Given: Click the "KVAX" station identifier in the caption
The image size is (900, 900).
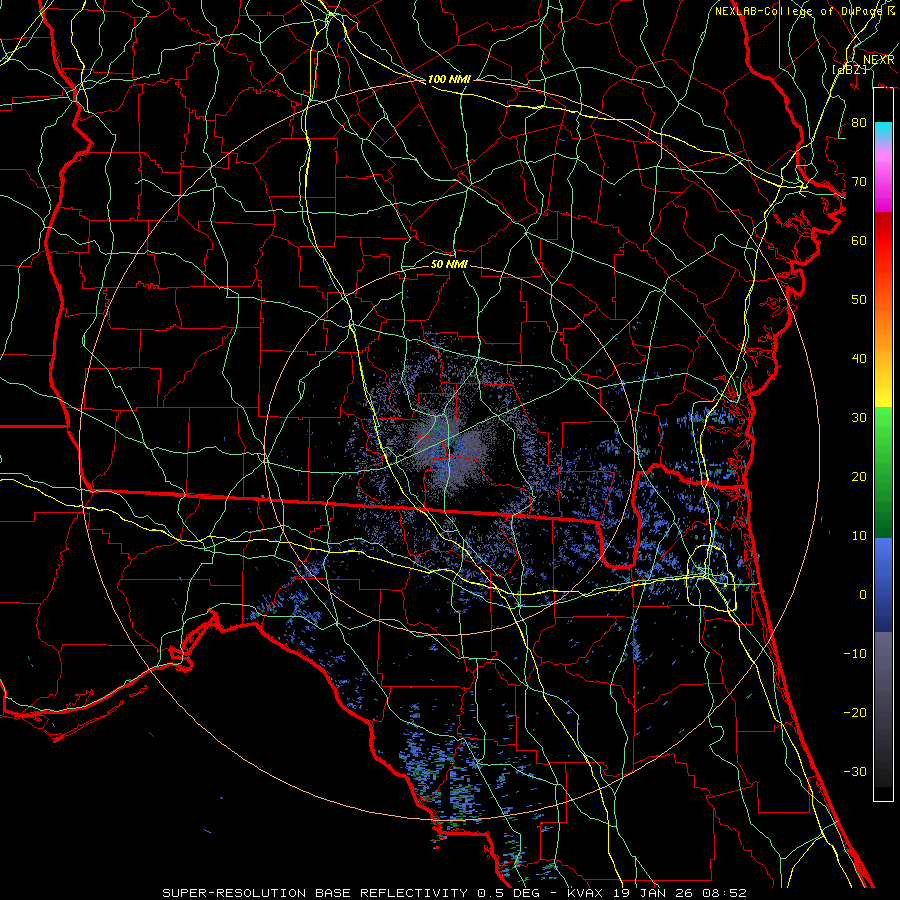Looking at the screenshot, I should pyautogui.click(x=584, y=893).
